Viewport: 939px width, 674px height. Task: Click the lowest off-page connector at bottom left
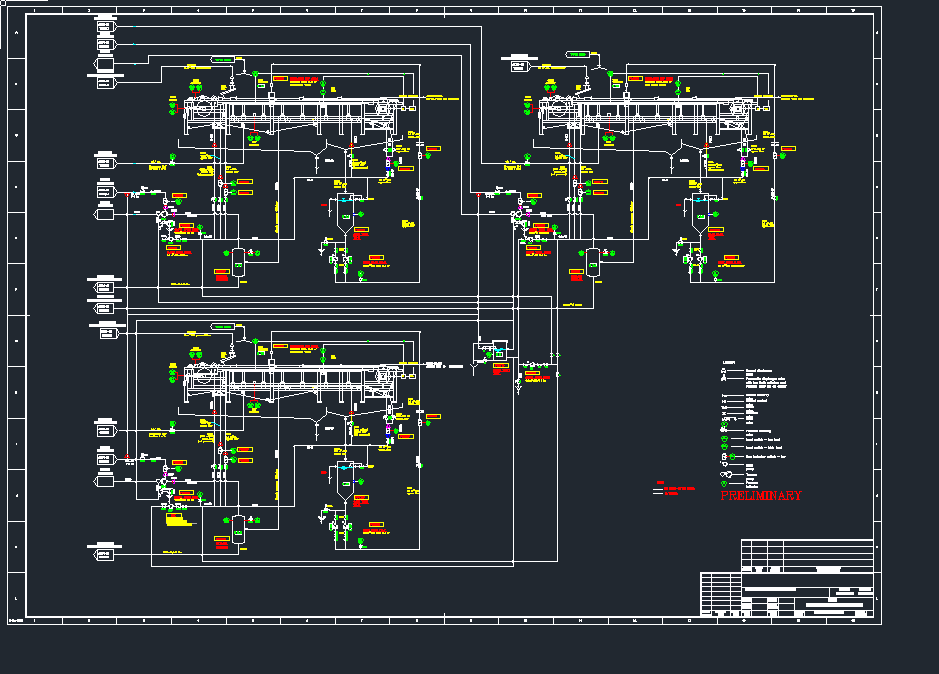point(104,553)
